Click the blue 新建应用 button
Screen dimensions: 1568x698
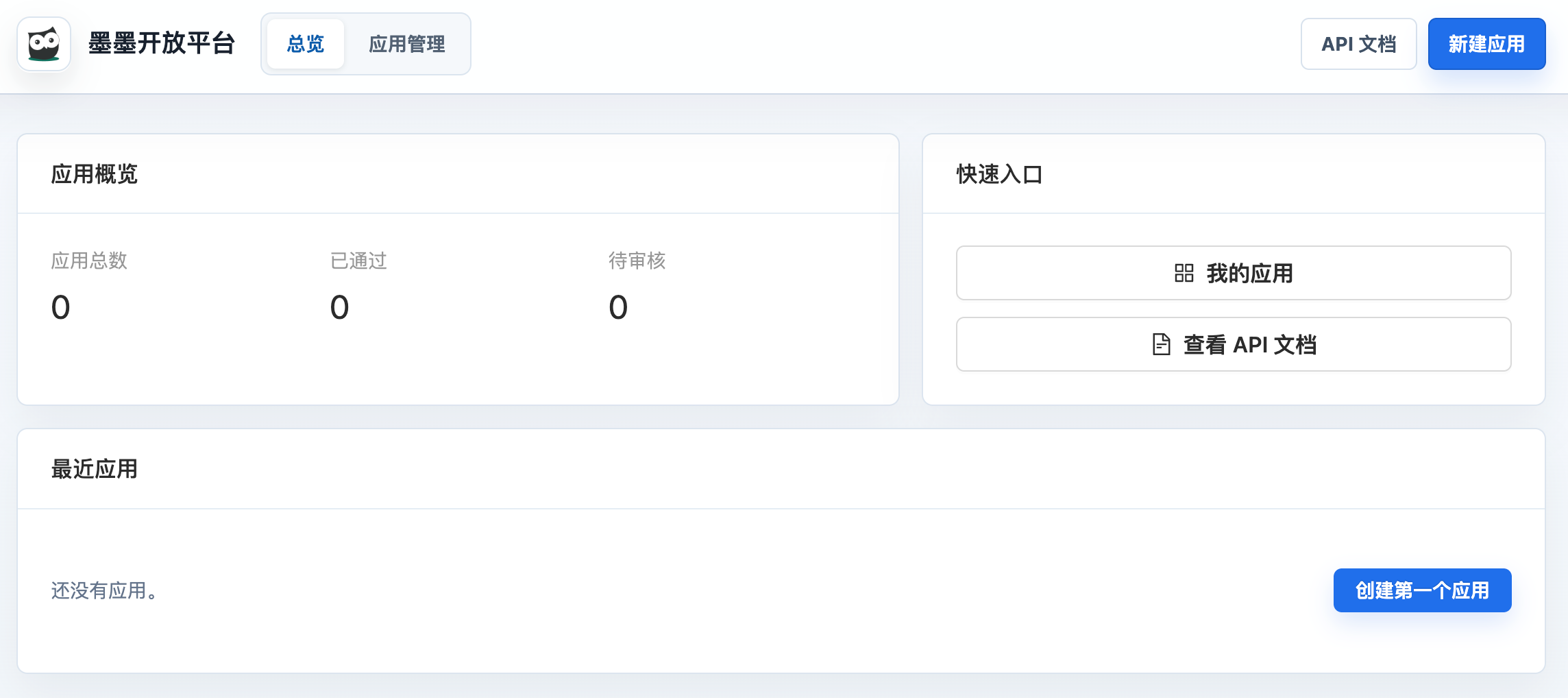[x=1486, y=44]
